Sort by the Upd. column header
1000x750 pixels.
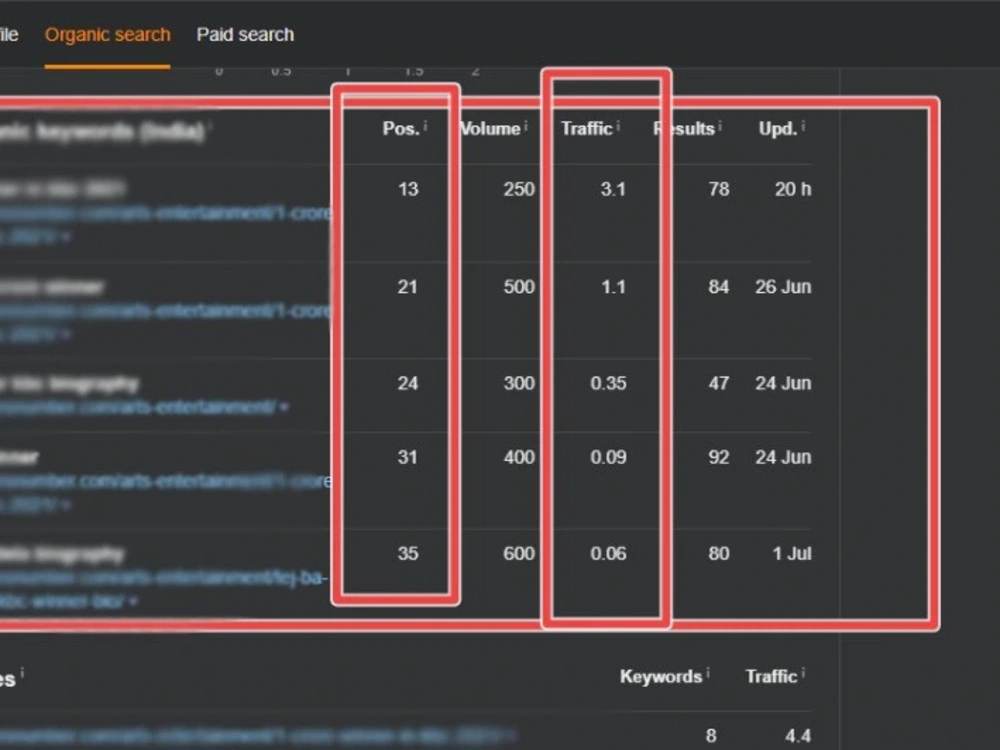click(777, 129)
